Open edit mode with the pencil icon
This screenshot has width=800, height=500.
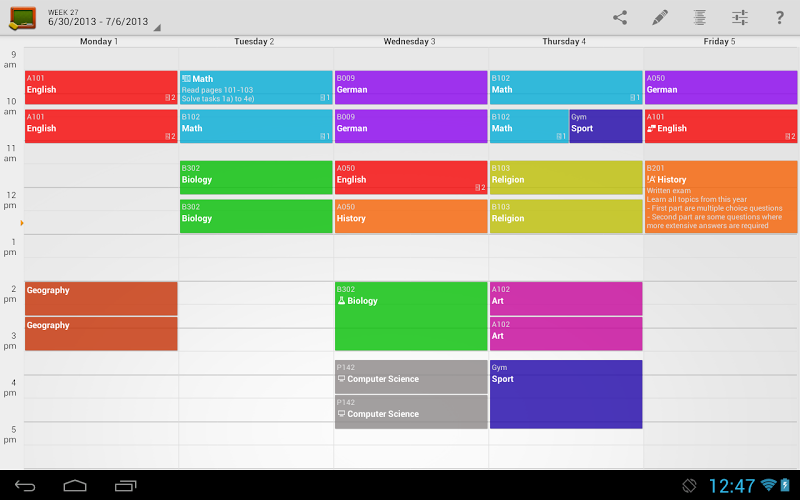pyautogui.click(x=660, y=18)
